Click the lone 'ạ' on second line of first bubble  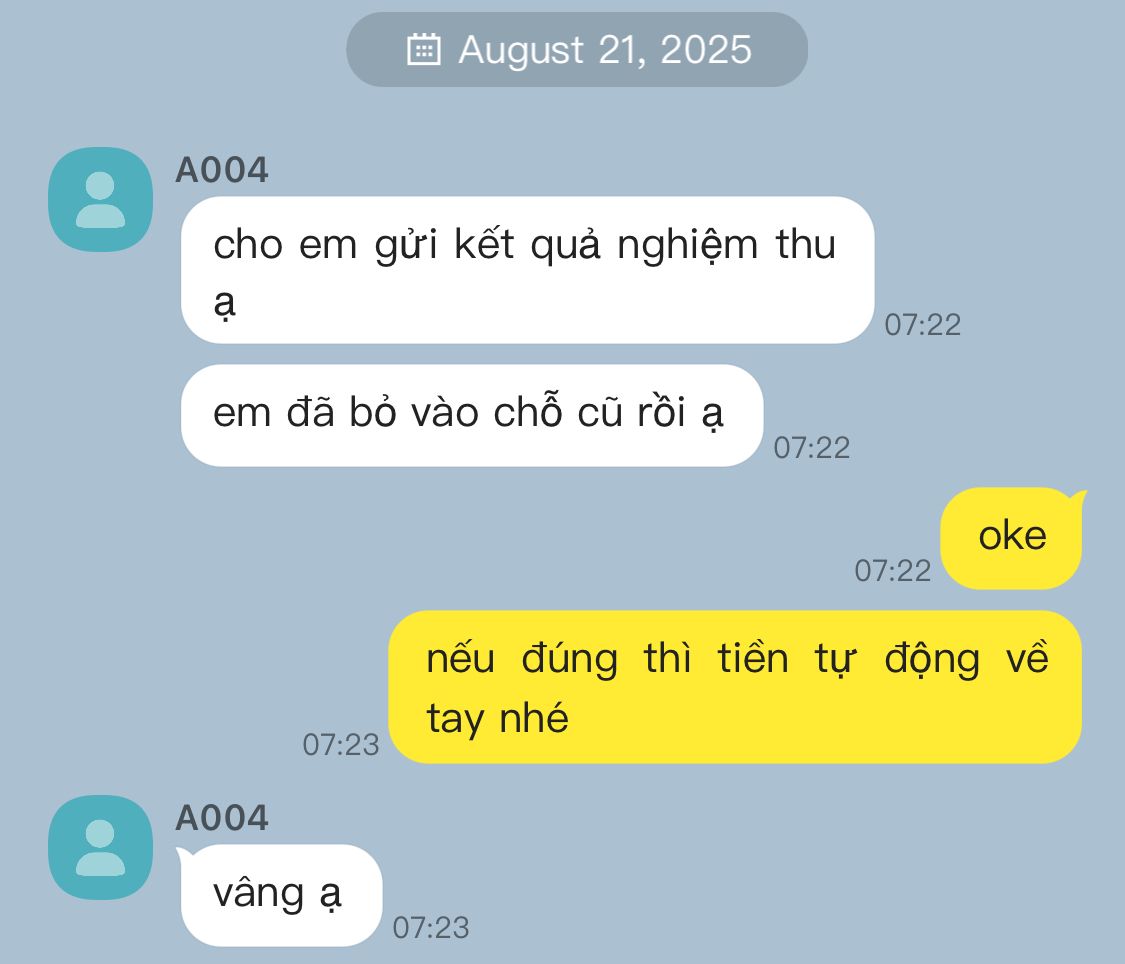(224, 304)
